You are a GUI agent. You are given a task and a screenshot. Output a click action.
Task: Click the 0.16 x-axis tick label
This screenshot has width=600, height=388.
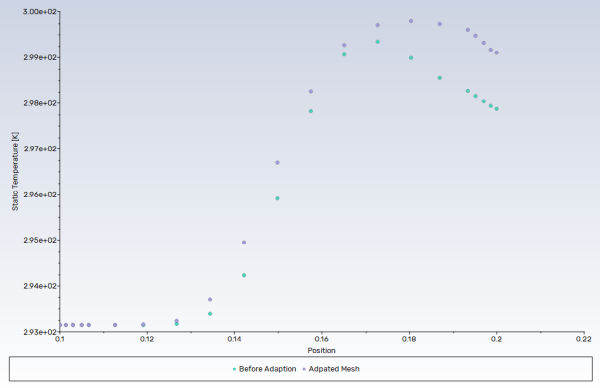[321, 339]
